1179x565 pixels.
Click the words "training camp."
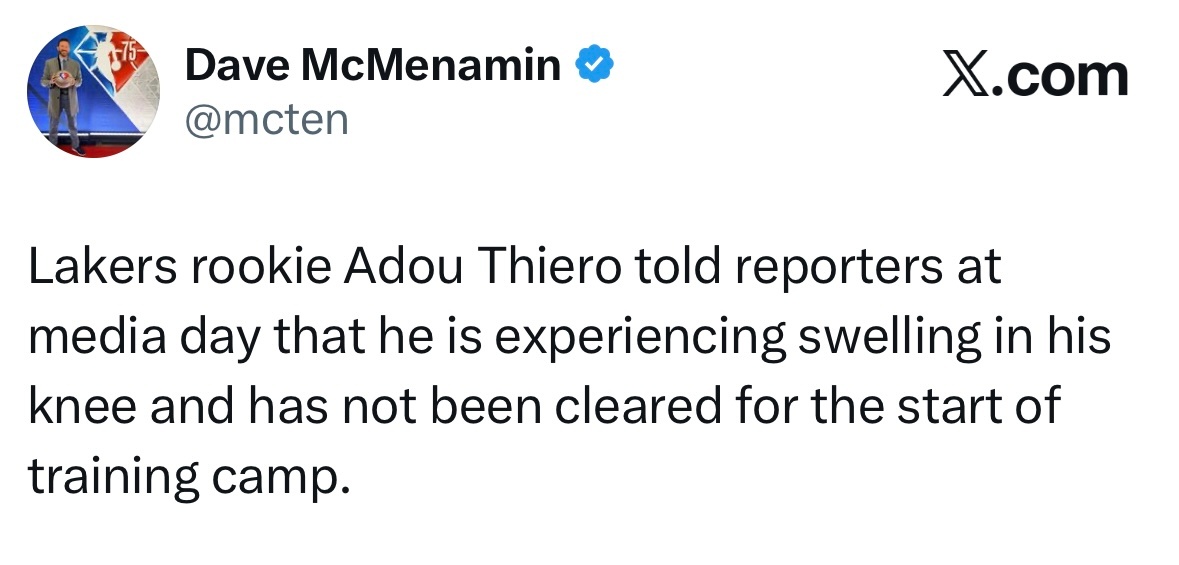pyautogui.click(x=189, y=477)
